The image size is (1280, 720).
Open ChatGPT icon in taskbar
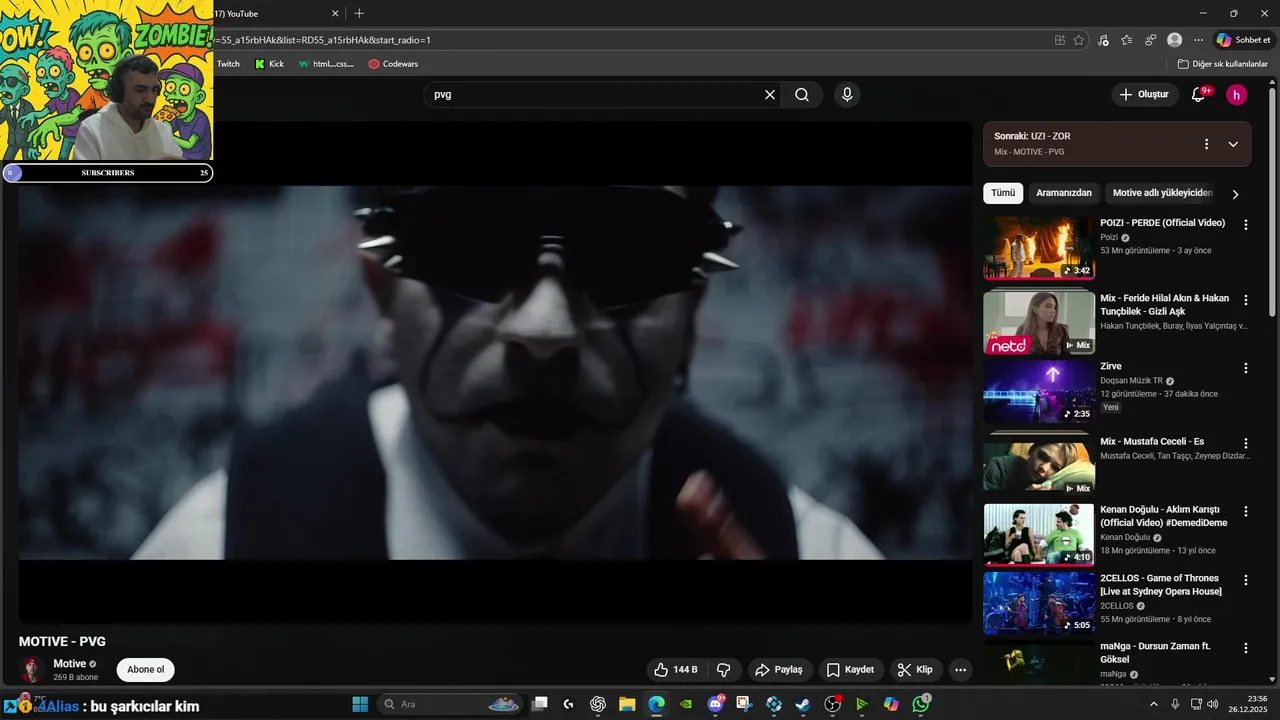click(x=598, y=704)
